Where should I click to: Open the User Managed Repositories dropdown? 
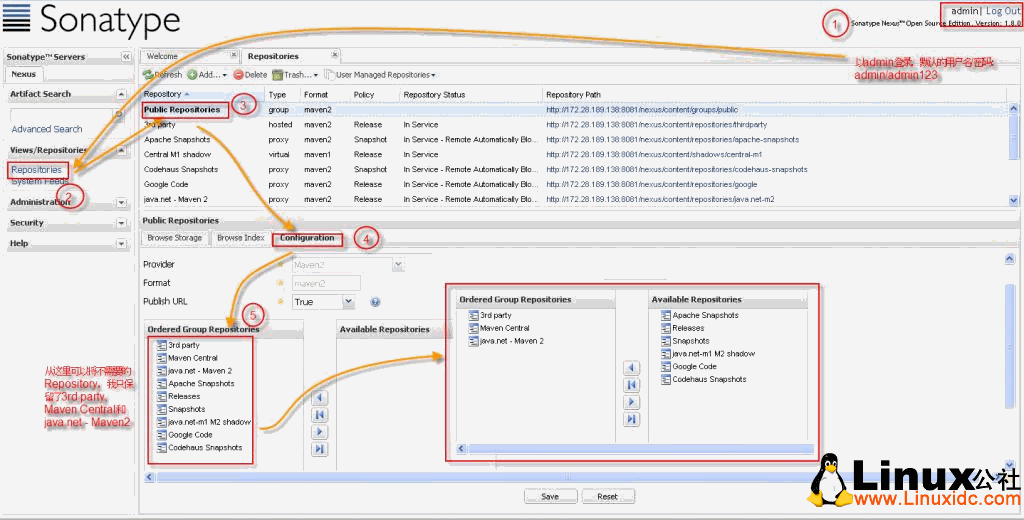[380, 75]
